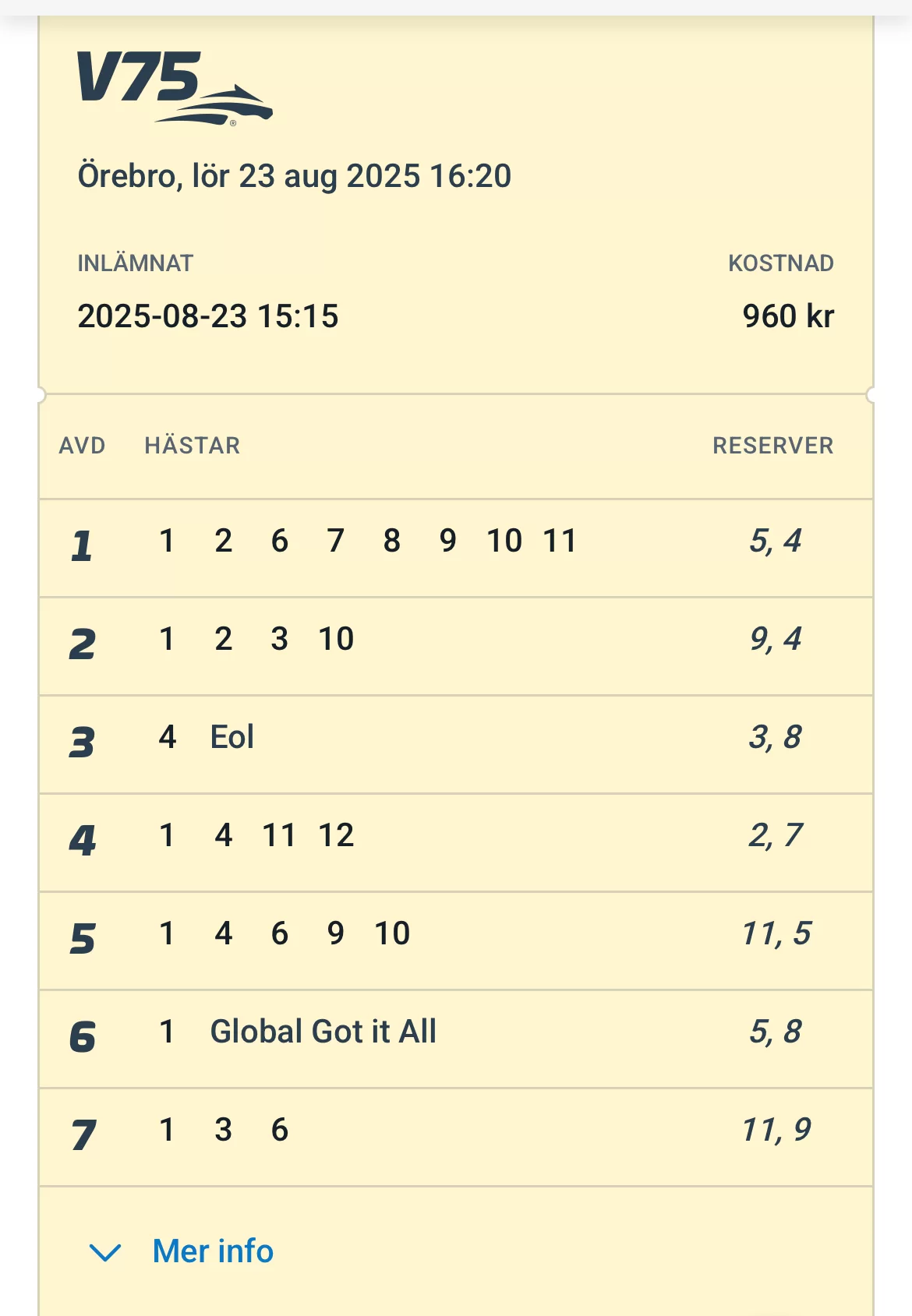Click race 2 number icon

point(82,644)
